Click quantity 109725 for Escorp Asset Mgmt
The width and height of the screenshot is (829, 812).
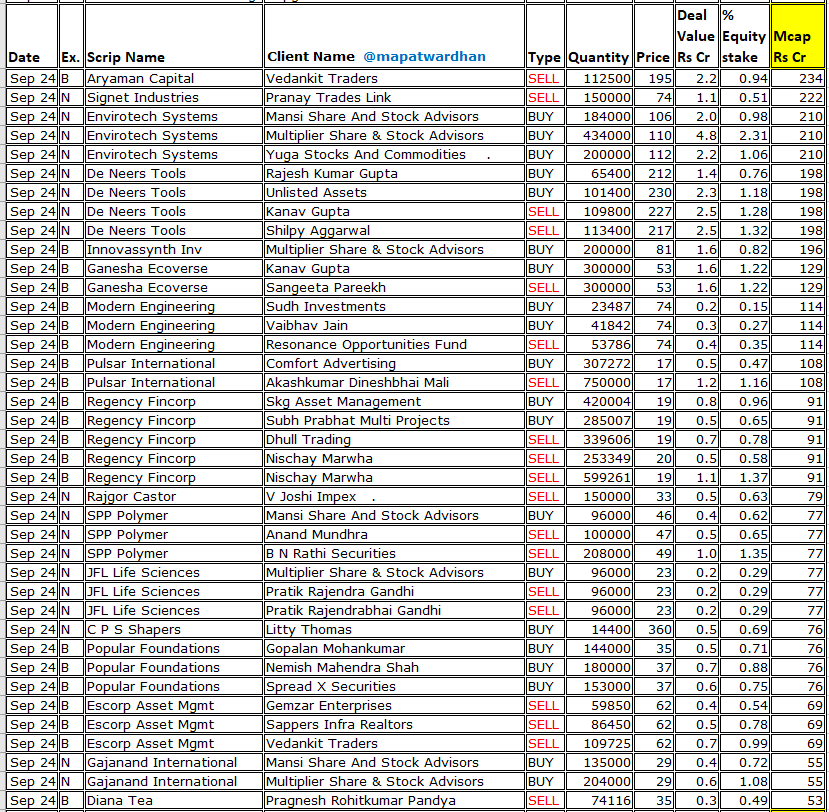point(599,744)
